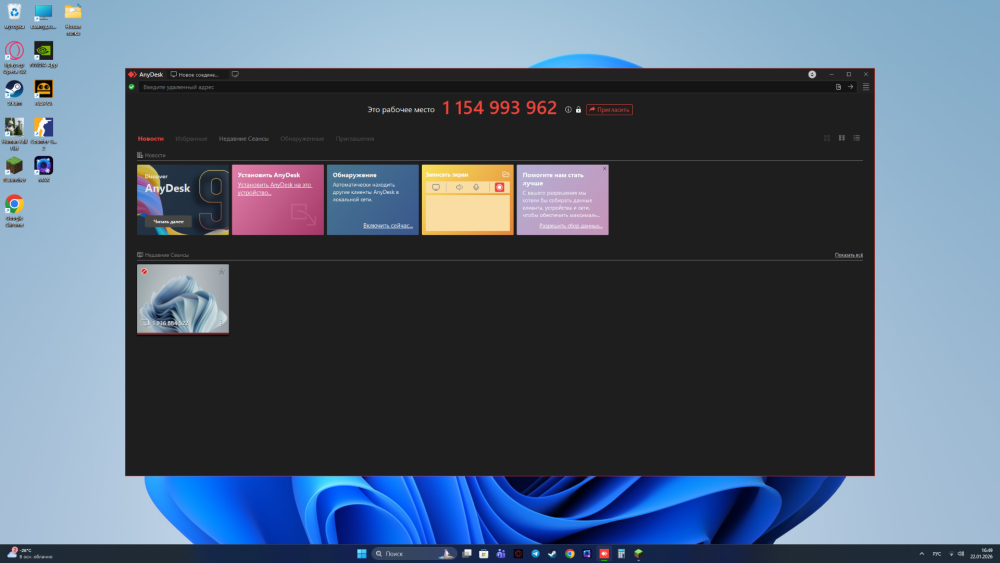This screenshot has width=1000, height=563.
Task: Click the 'Новости' section header
Action: coord(151,155)
